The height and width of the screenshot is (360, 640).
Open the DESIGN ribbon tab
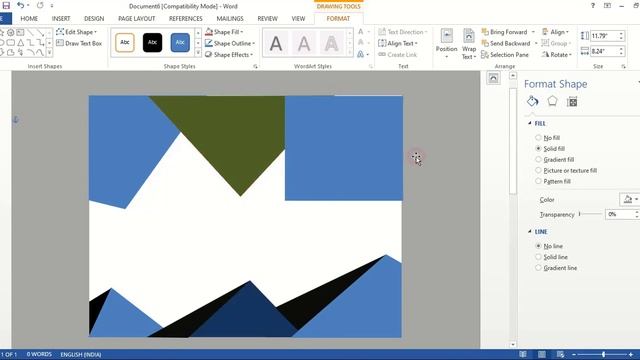click(94, 19)
